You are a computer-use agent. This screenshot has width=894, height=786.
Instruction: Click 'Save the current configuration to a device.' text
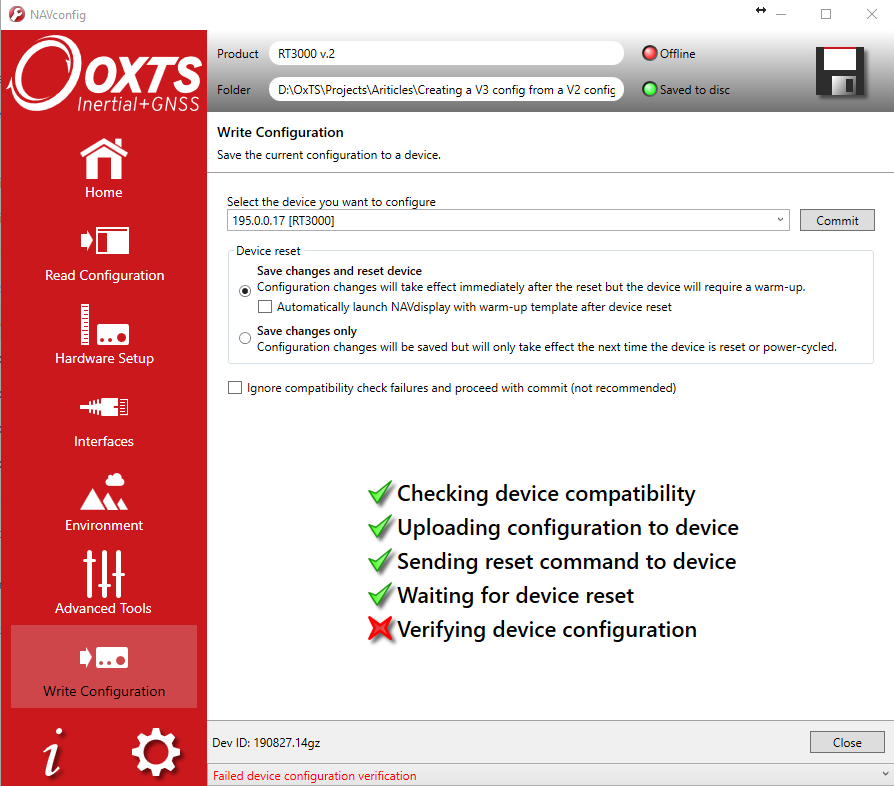click(x=329, y=155)
